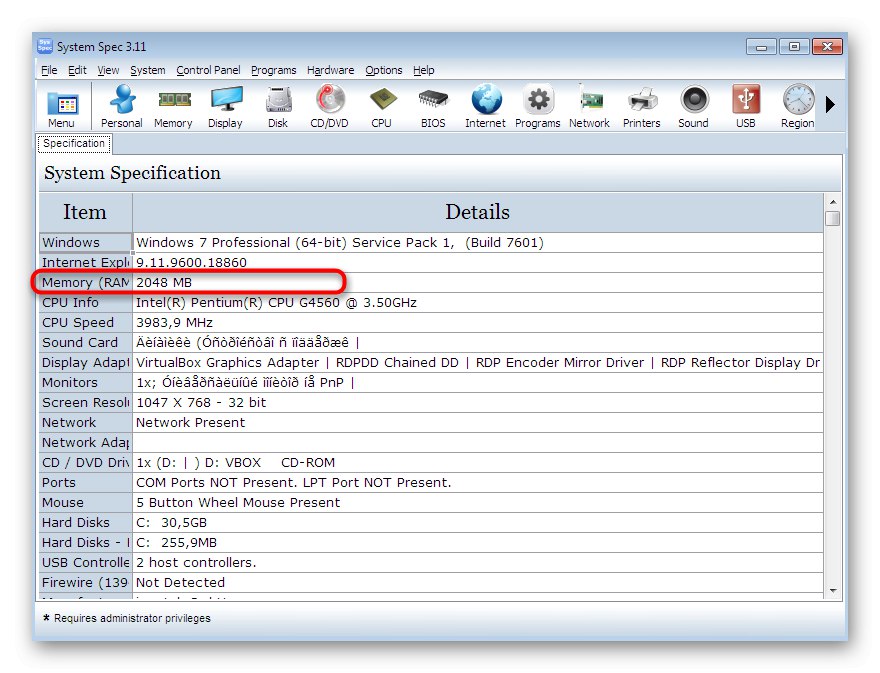Select the Mouse row label

coord(85,502)
